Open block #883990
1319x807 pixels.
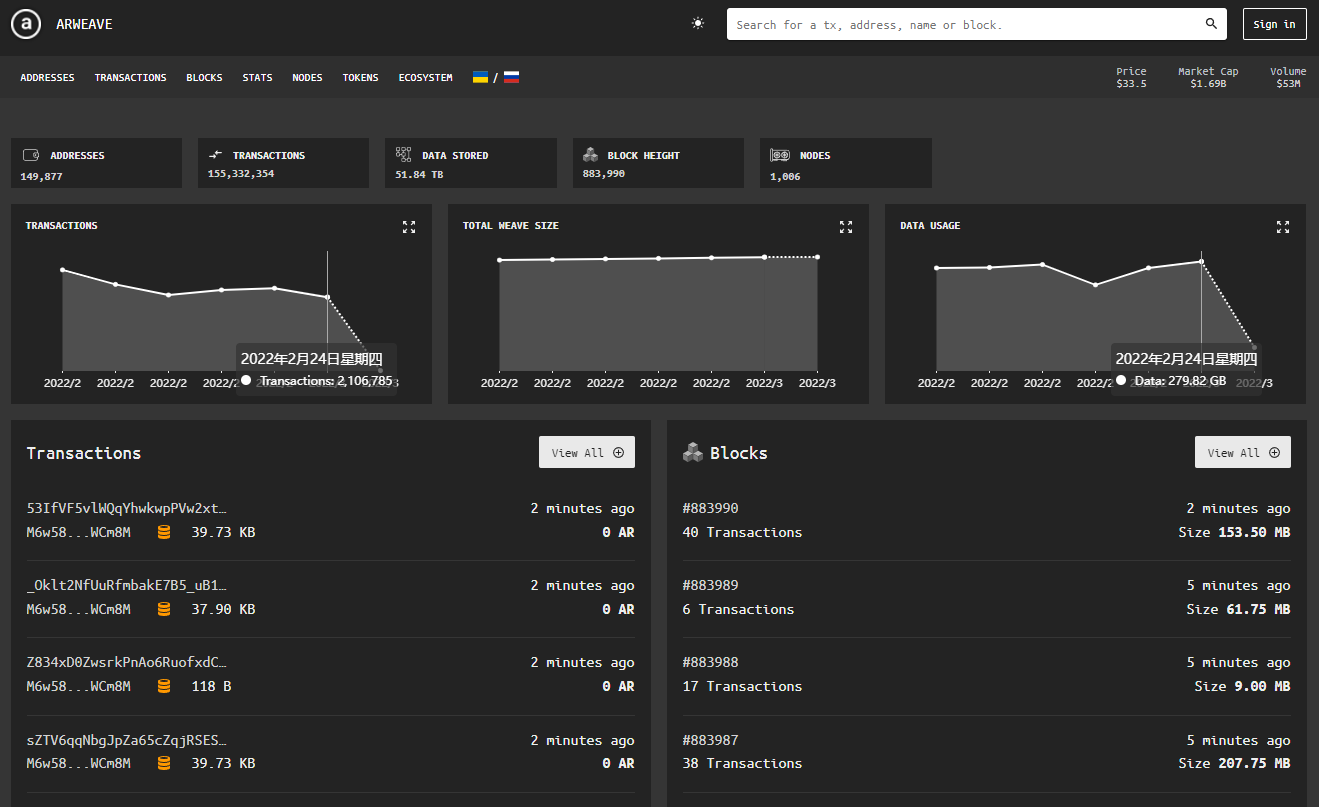pos(710,508)
